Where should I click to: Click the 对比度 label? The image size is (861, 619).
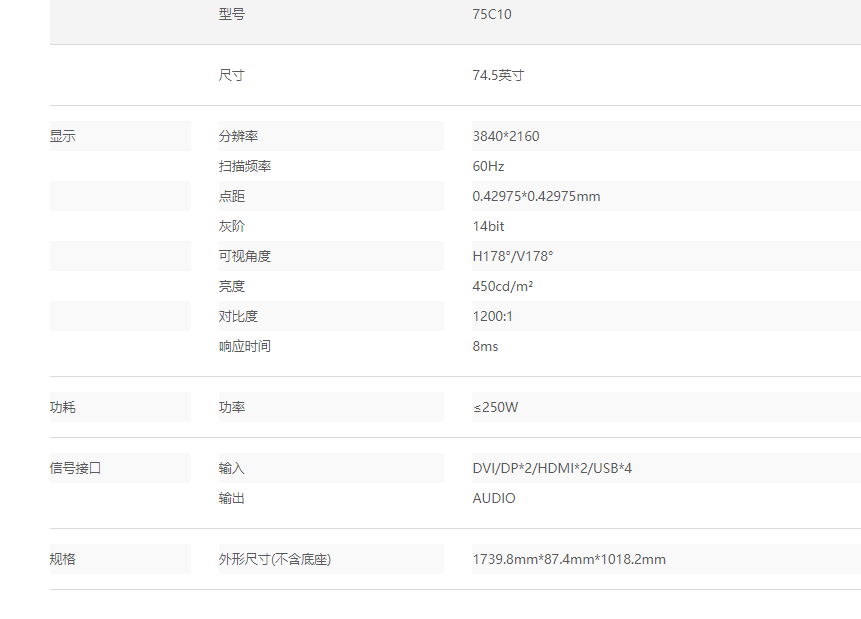[x=238, y=316]
